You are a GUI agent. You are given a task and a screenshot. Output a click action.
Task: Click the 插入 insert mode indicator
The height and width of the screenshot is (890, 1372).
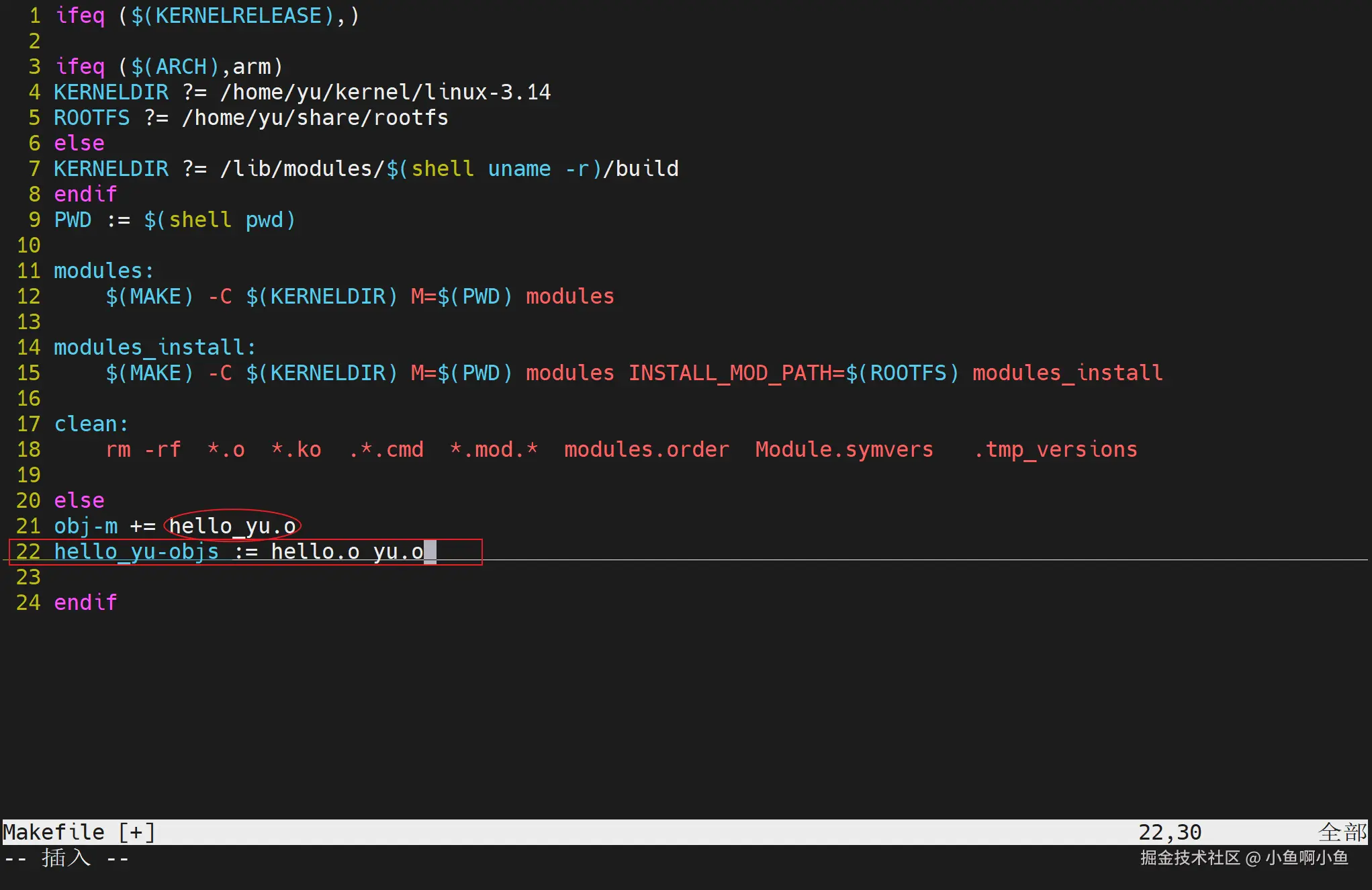pyautogui.click(x=66, y=858)
